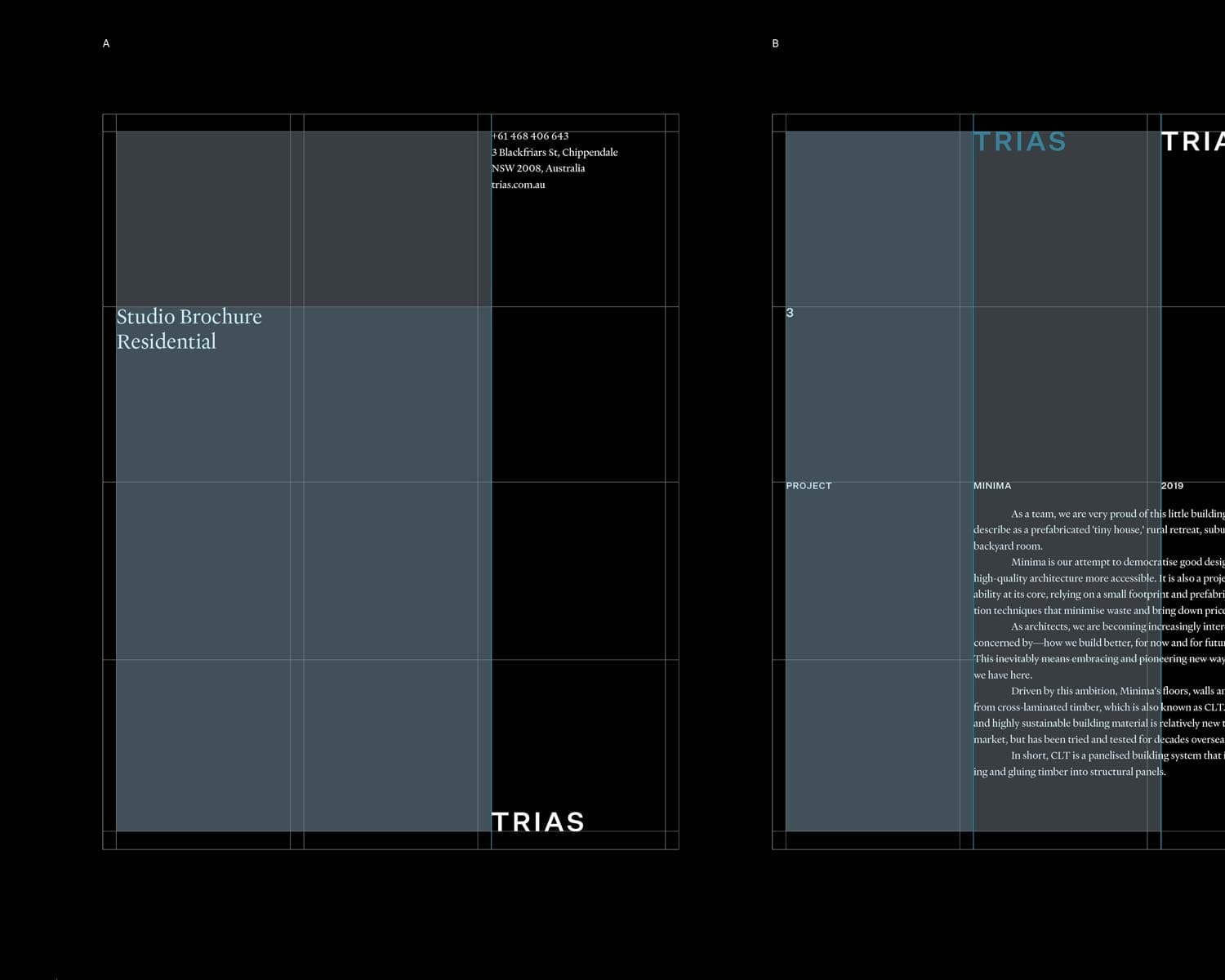This screenshot has height=980, width=1225.
Task: Click the NSW 2008, Australia text line
Action: 539,168
